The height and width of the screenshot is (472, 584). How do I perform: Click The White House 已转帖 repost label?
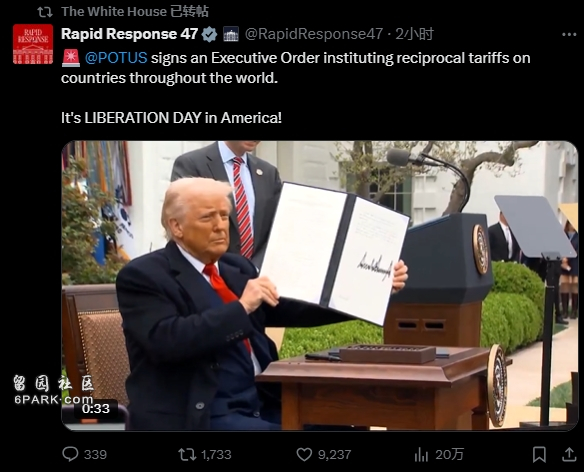coord(135,12)
